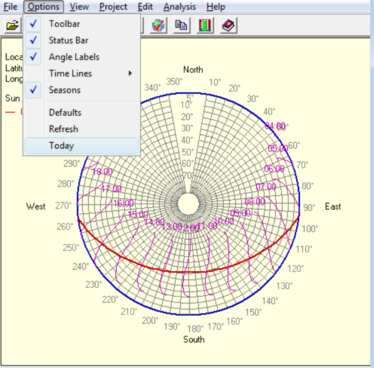Click the 90° azimuth label
Image resolution: width=374 pixels, height=368 pixels.
[309, 207]
